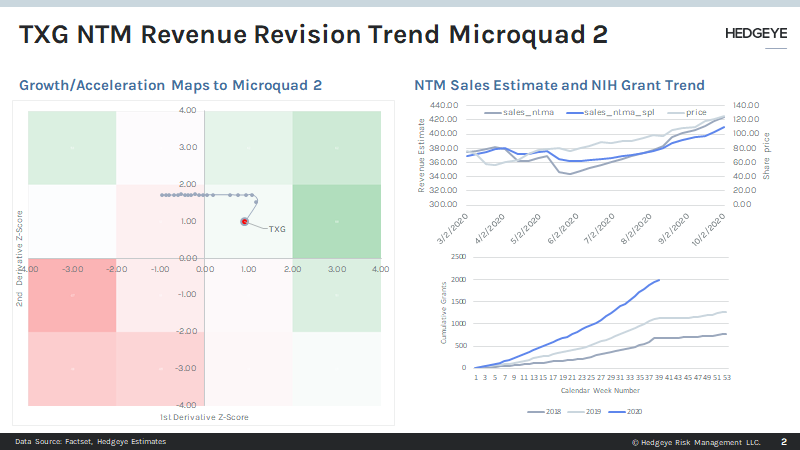Click the 2020 legend entry
This screenshot has width=800, height=450.
(626, 411)
